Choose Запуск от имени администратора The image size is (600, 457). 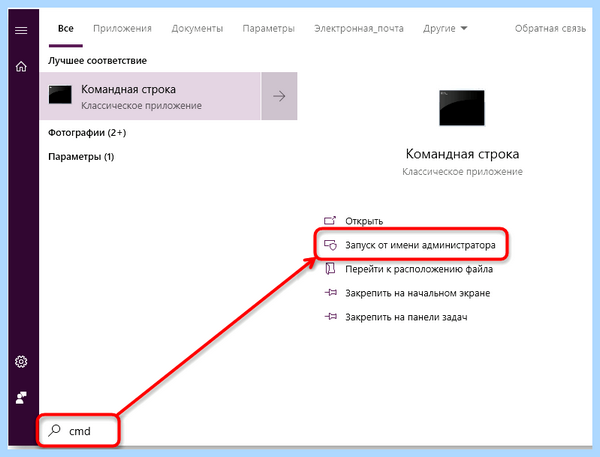pyautogui.click(x=421, y=245)
